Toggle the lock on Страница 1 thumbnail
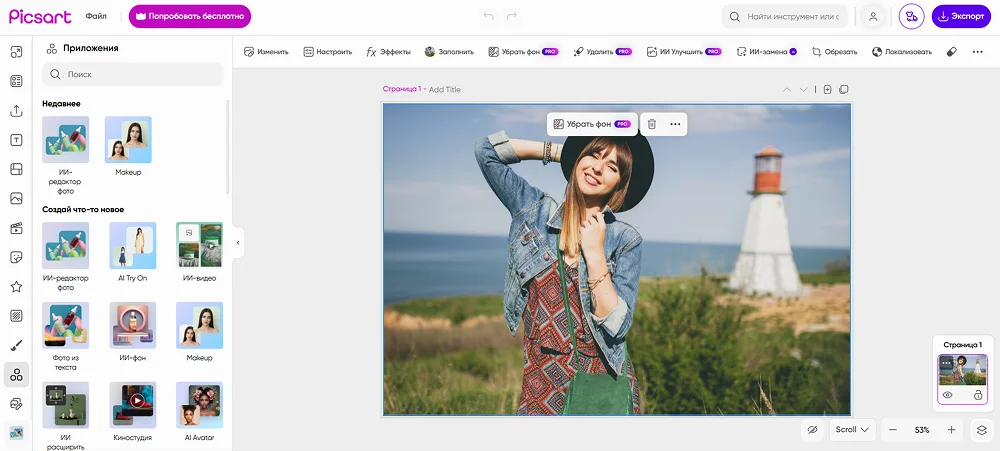This screenshot has height=451, width=1000. coord(977,395)
